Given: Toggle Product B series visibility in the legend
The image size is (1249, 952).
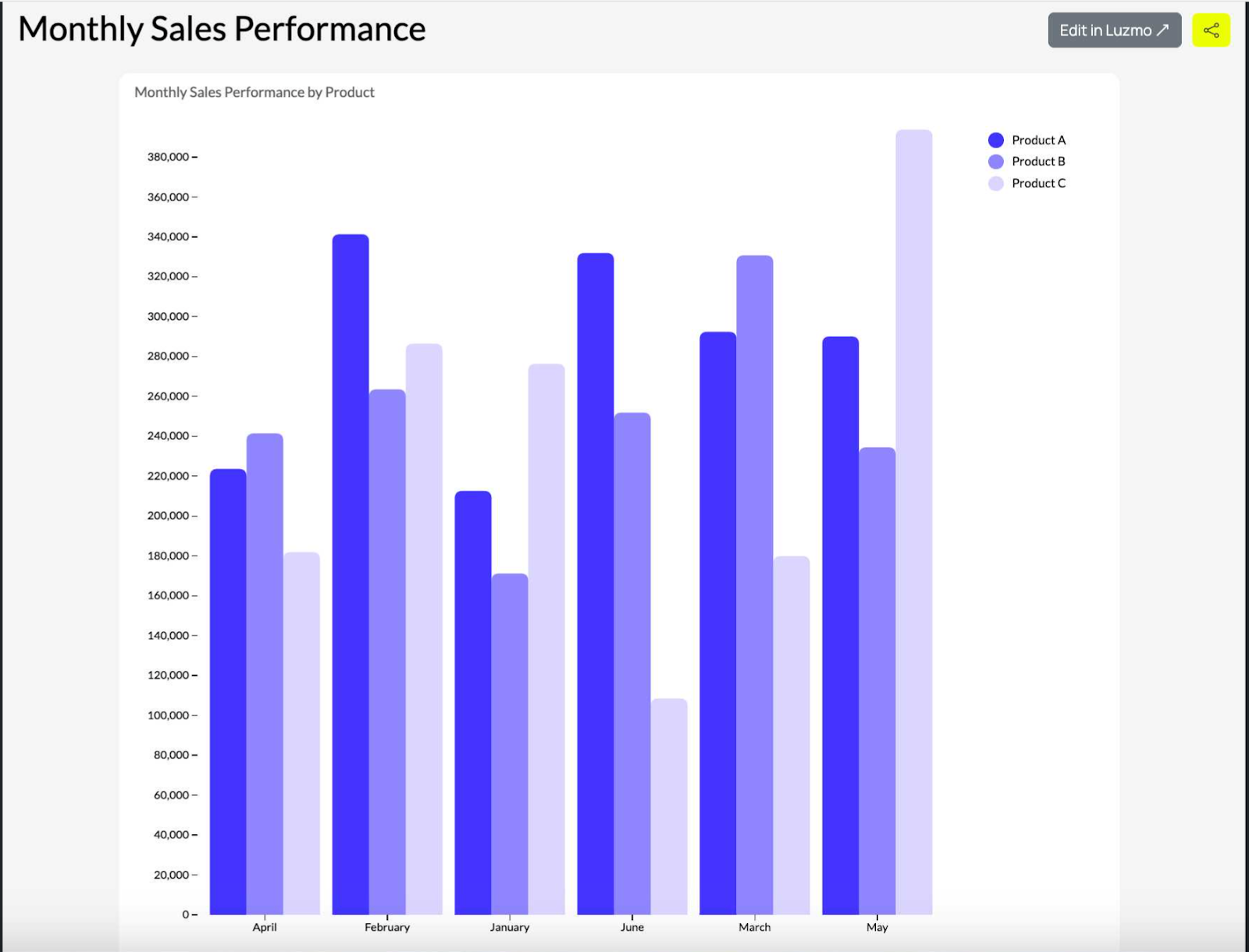Looking at the screenshot, I should coord(1039,161).
